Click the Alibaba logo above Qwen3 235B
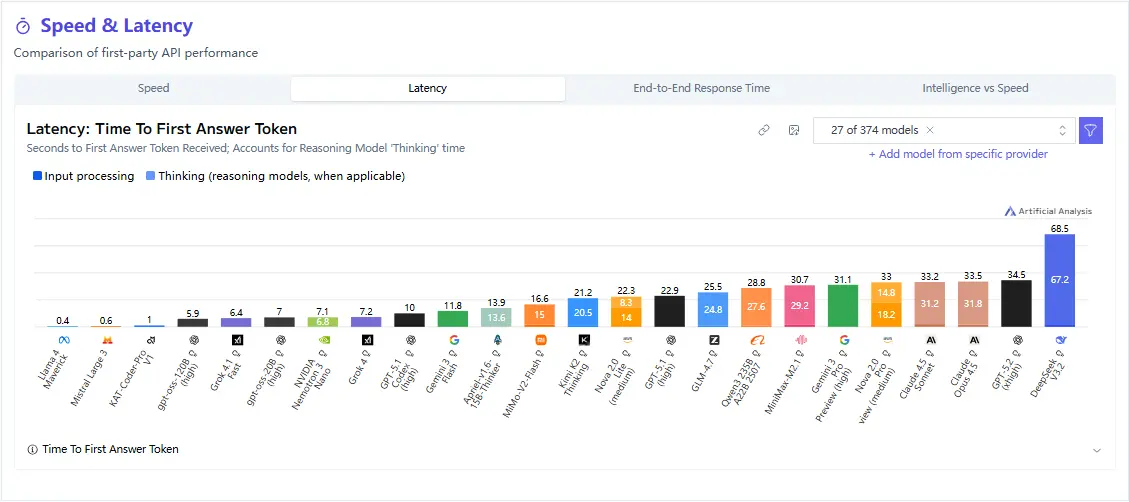Viewport: 1129px width, 502px height. click(757, 339)
